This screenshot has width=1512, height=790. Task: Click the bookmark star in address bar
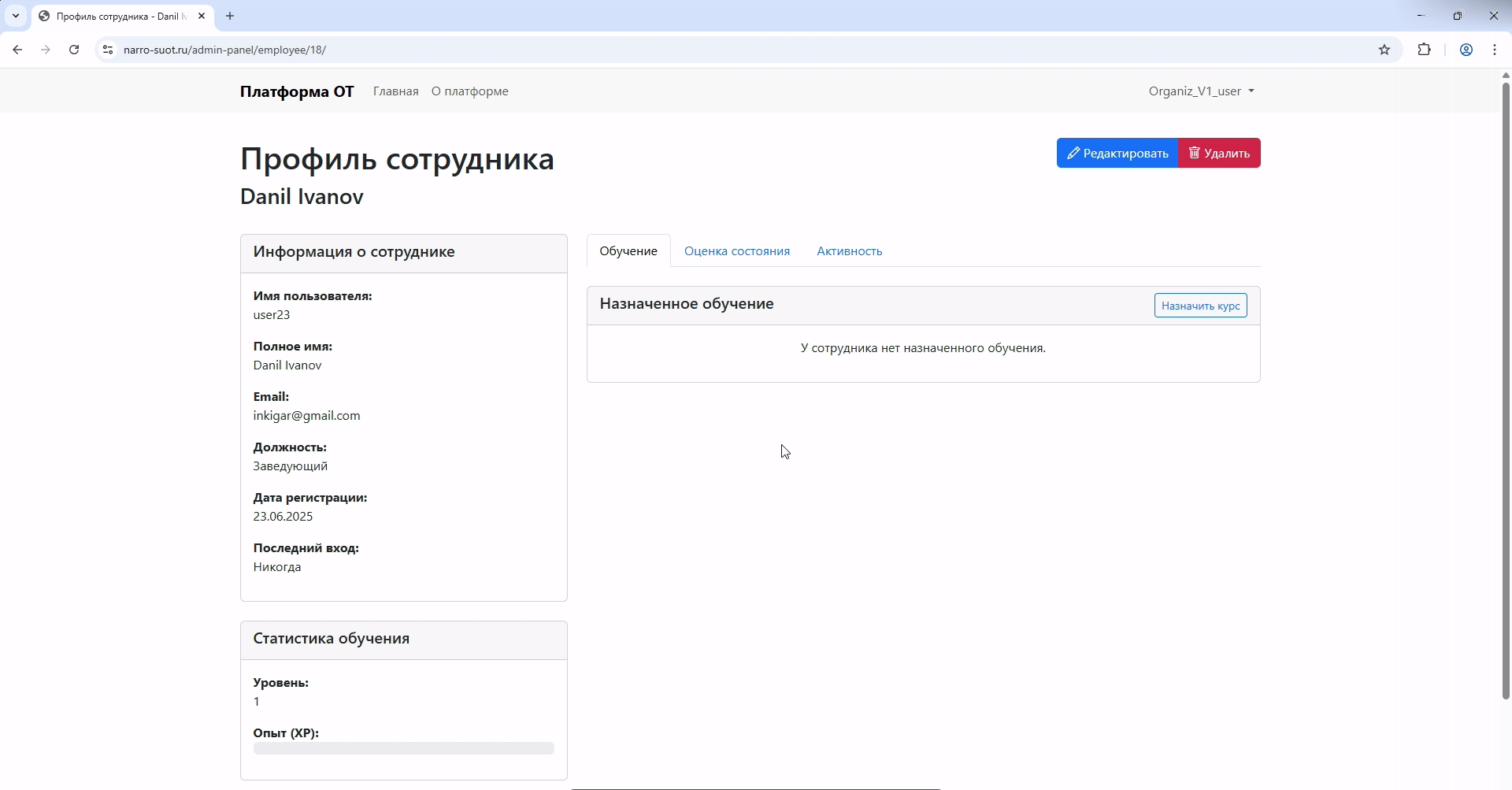(1385, 49)
